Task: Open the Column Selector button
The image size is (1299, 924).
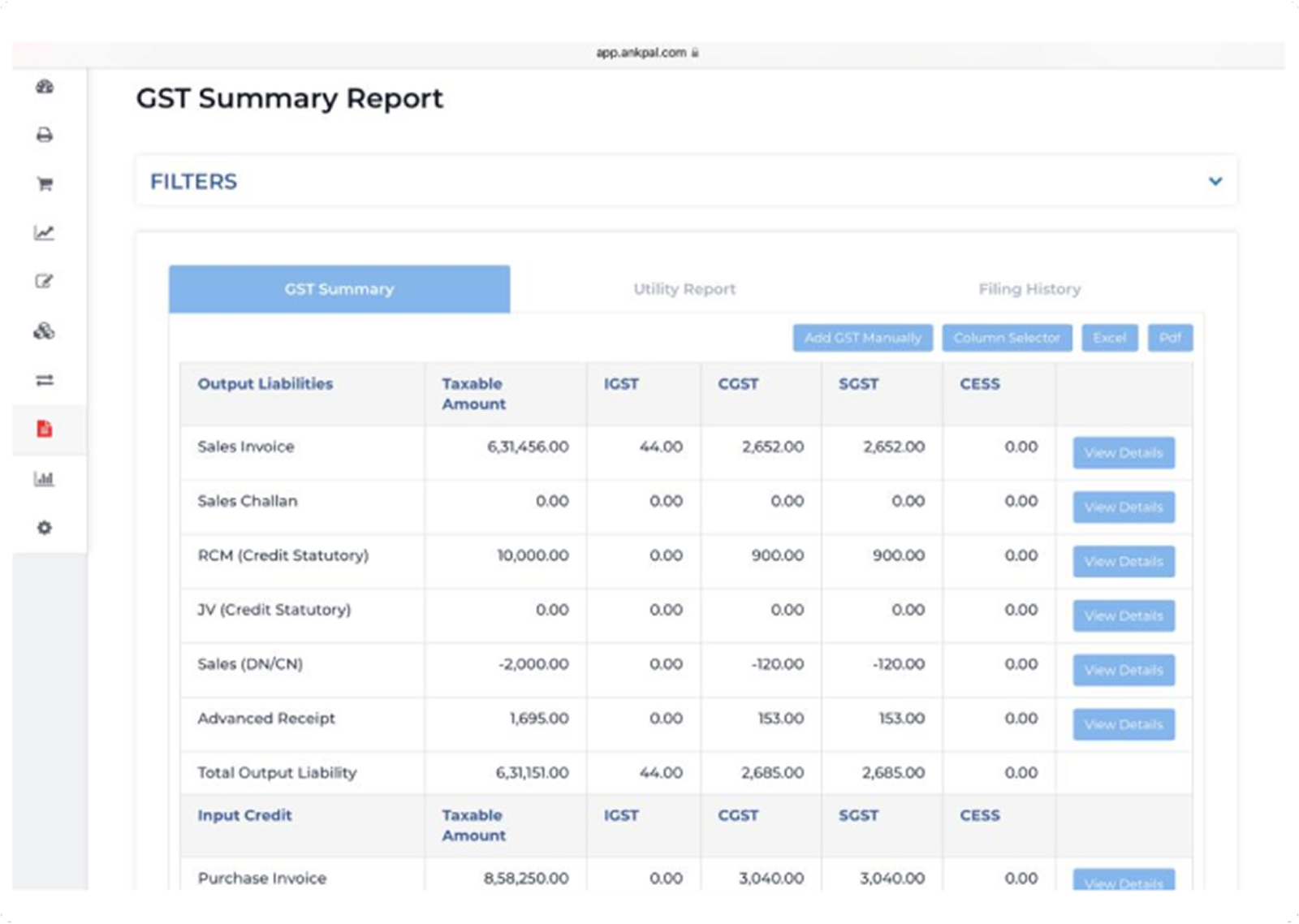Action: pyautogui.click(x=1007, y=338)
